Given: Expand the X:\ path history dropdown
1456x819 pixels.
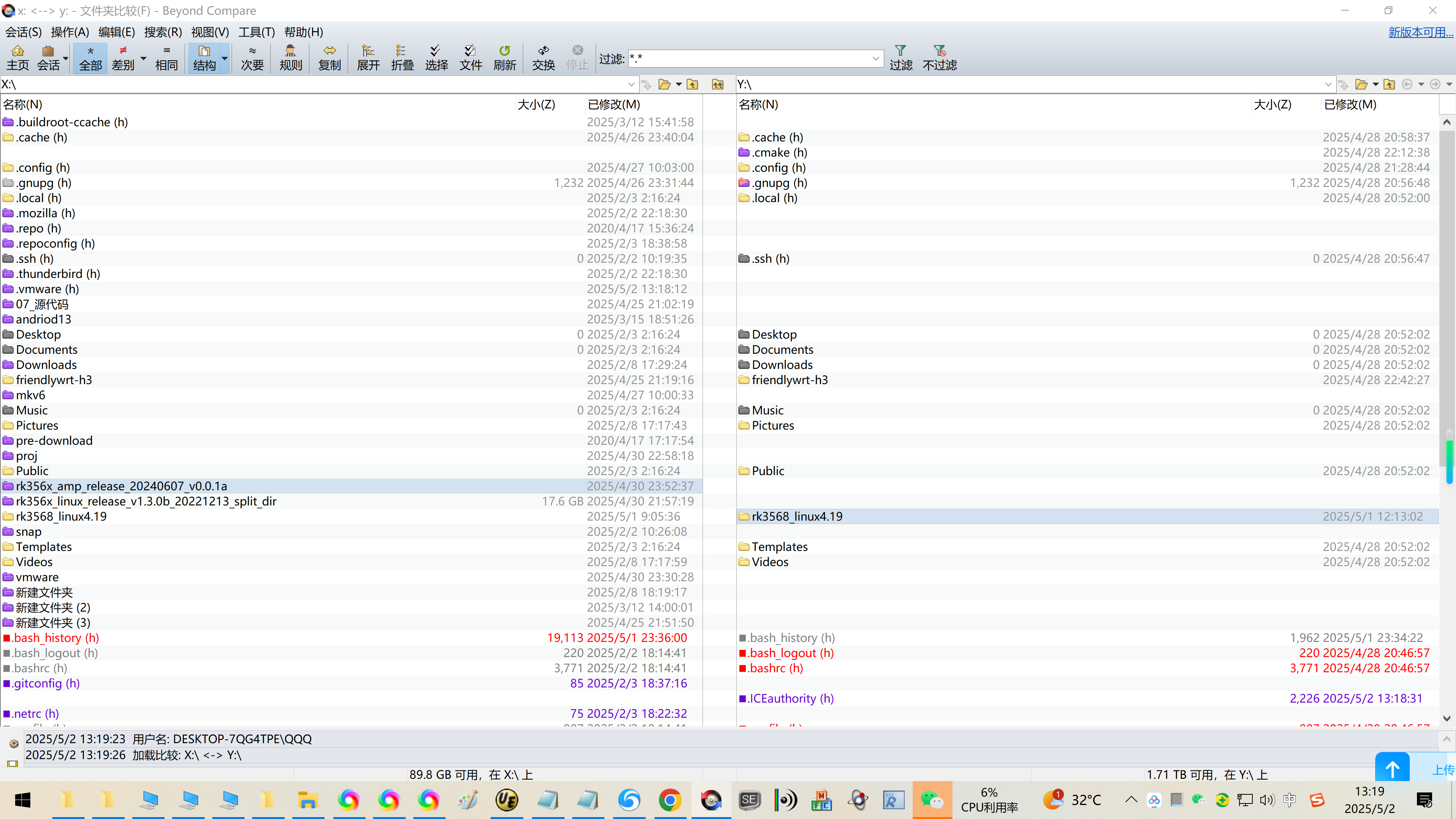Looking at the screenshot, I should pos(631,84).
